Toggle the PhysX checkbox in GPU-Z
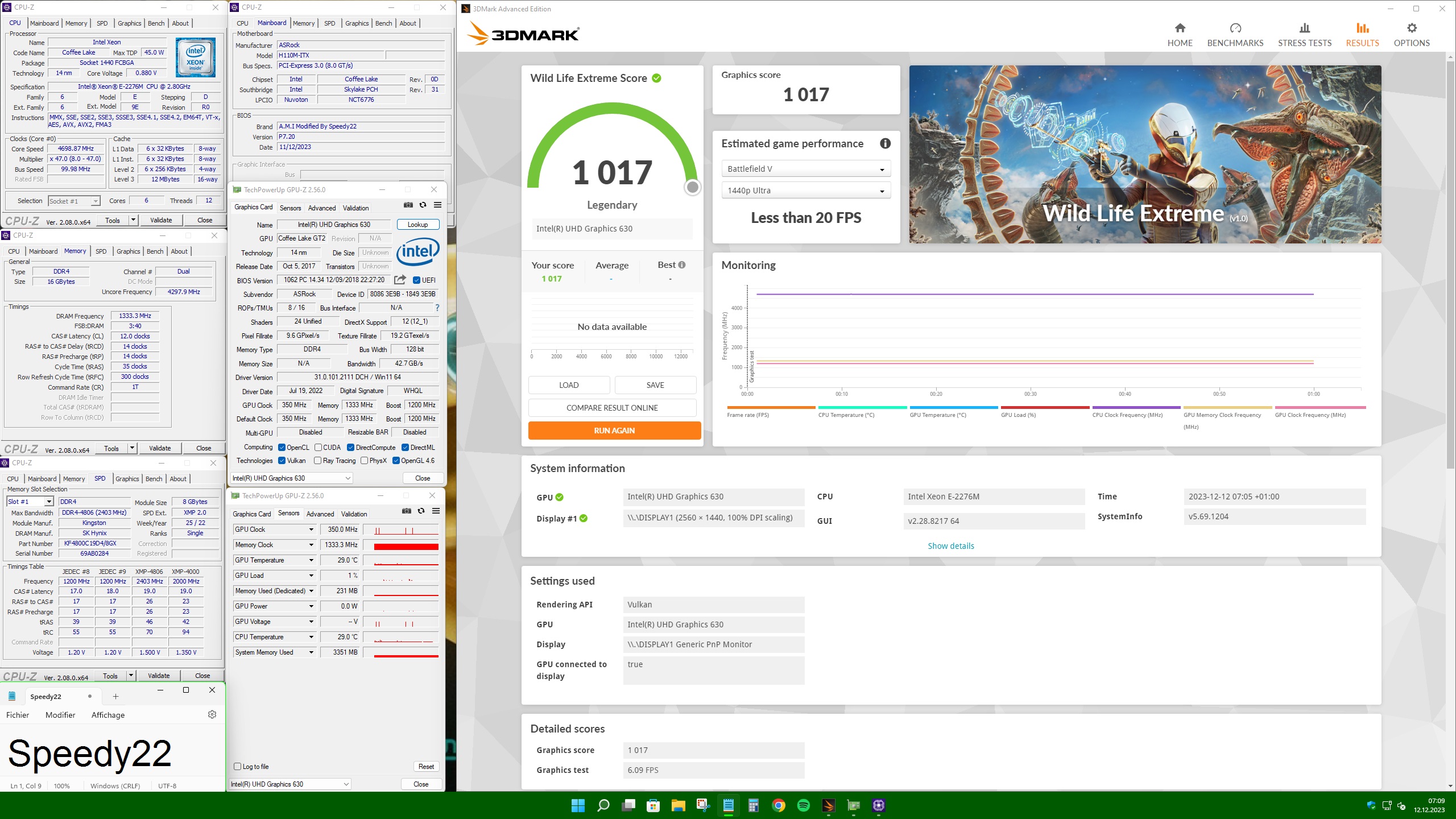The height and width of the screenshot is (819, 1456). [364, 461]
